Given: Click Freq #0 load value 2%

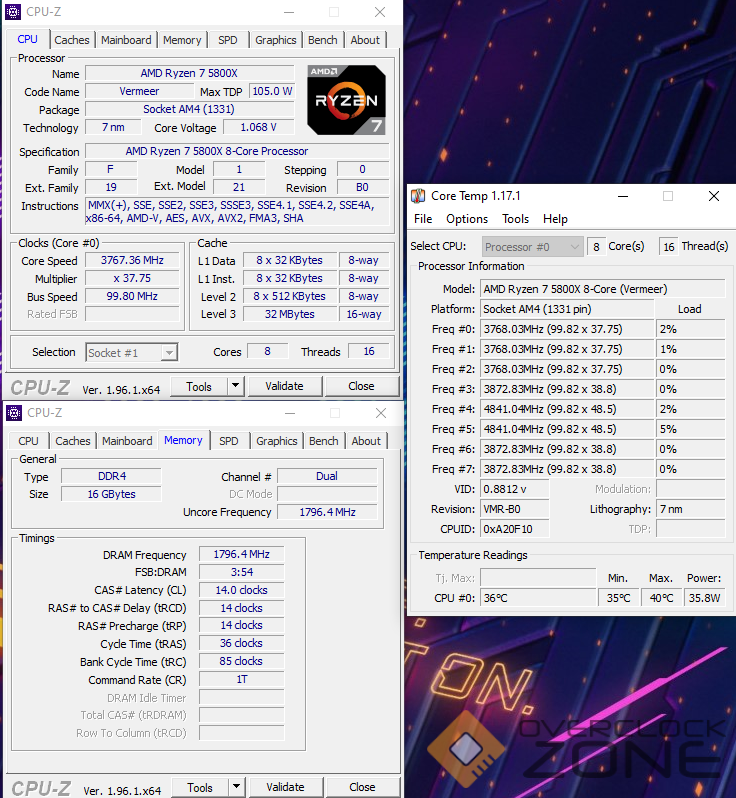Looking at the screenshot, I should click(690, 329).
